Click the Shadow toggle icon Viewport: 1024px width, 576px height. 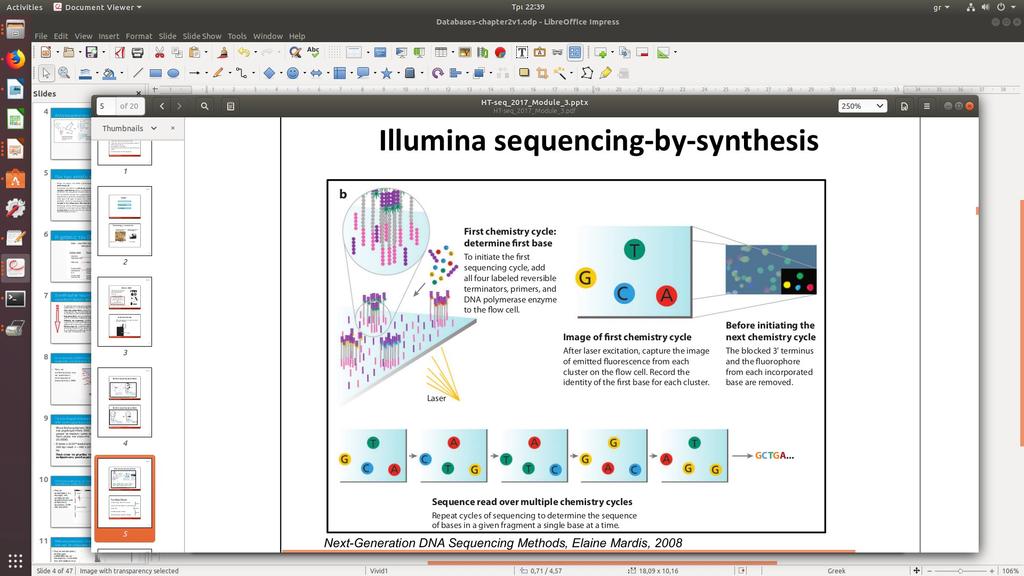[x=524, y=73]
